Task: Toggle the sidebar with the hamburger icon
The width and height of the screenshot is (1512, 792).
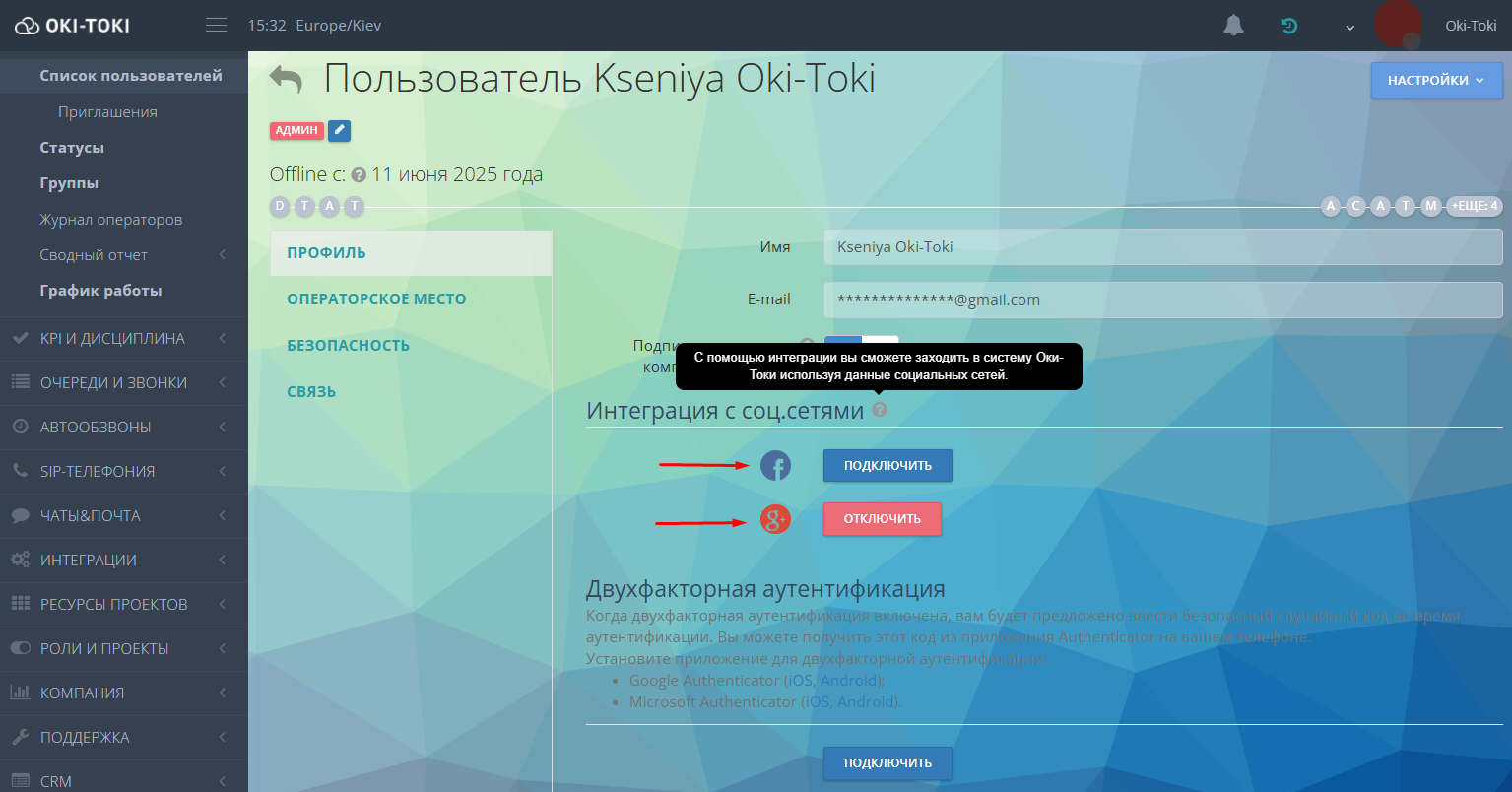Action: click(216, 26)
